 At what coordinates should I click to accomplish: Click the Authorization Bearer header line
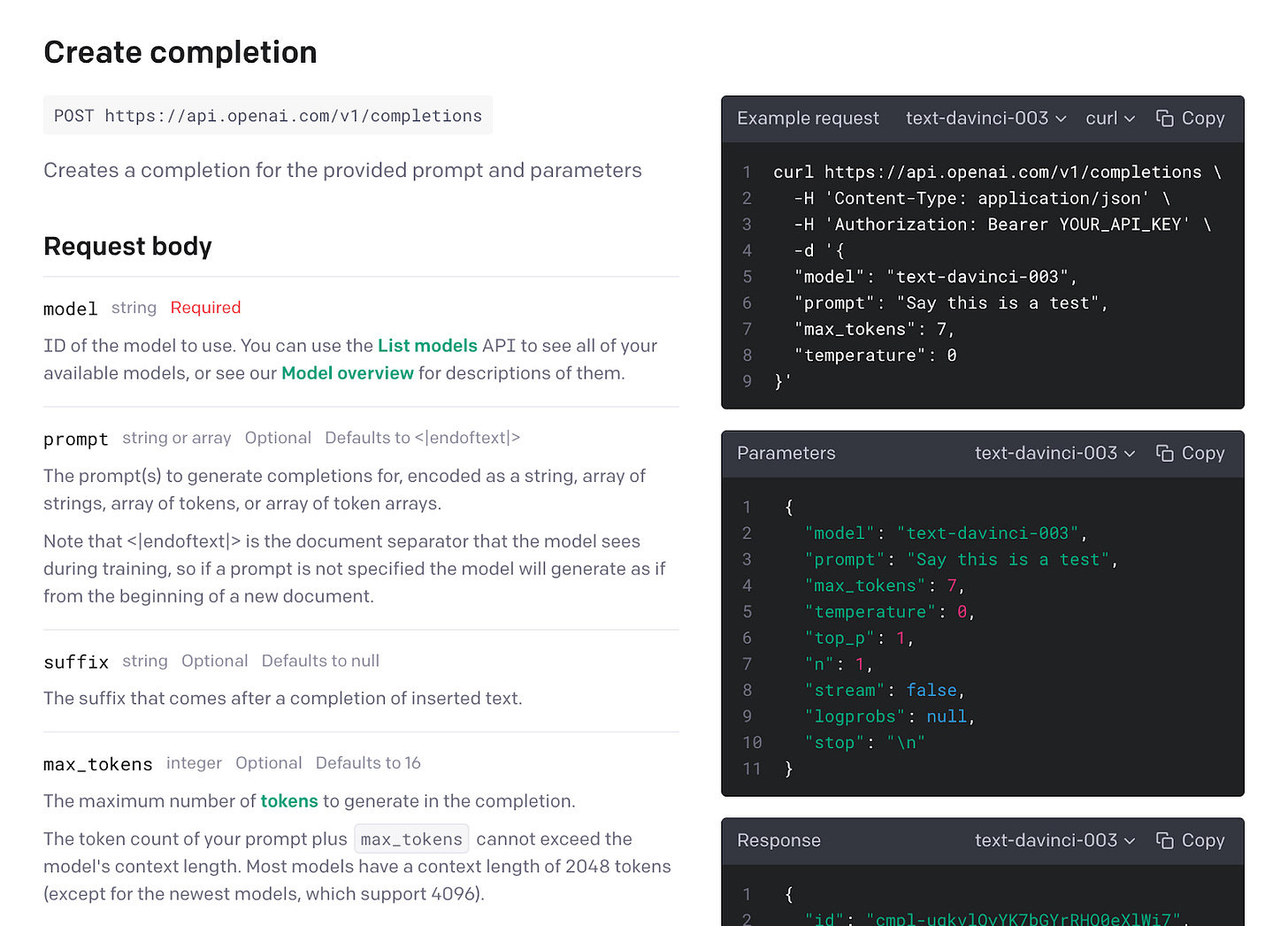click(1002, 225)
